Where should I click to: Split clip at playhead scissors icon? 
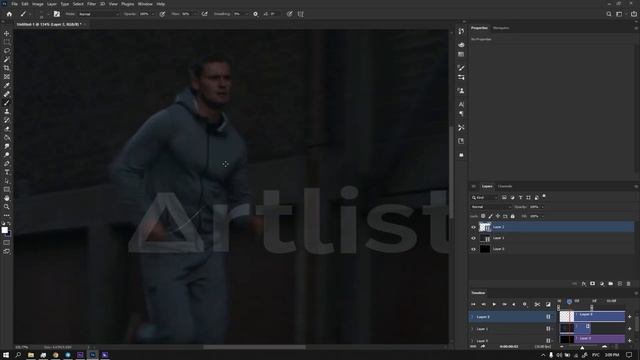pos(537,304)
